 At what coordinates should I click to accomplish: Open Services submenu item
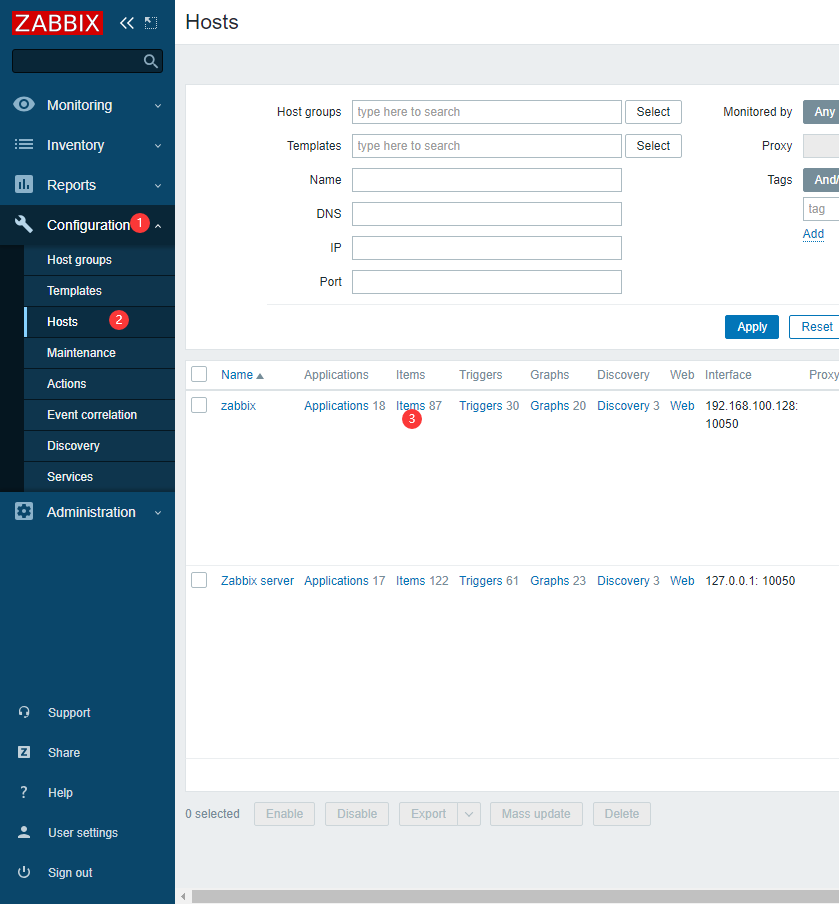click(x=99, y=477)
